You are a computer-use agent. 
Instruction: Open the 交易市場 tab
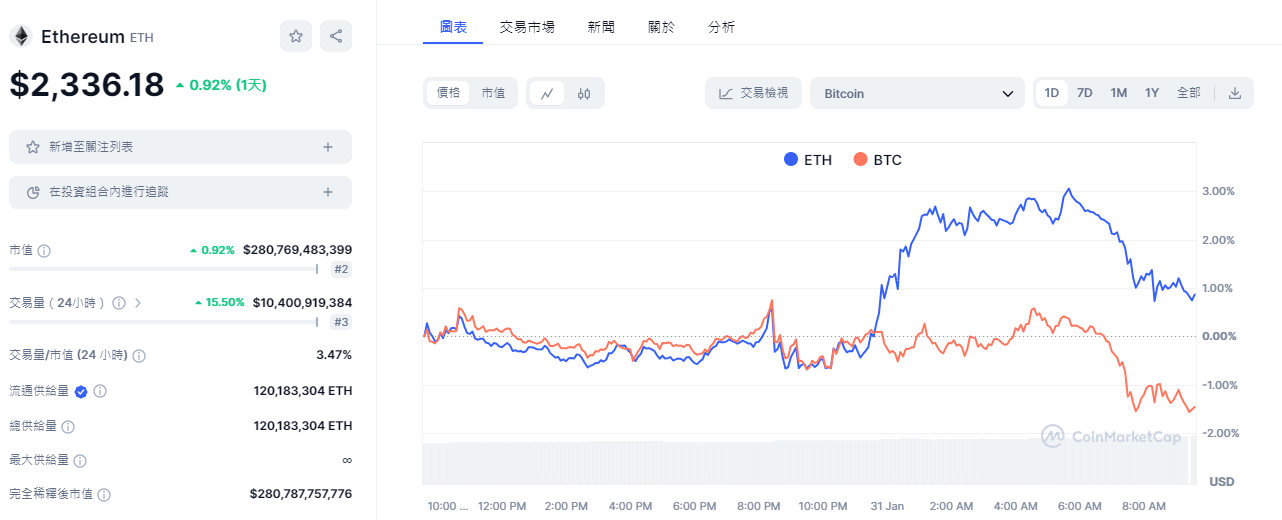[x=528, y=27]
